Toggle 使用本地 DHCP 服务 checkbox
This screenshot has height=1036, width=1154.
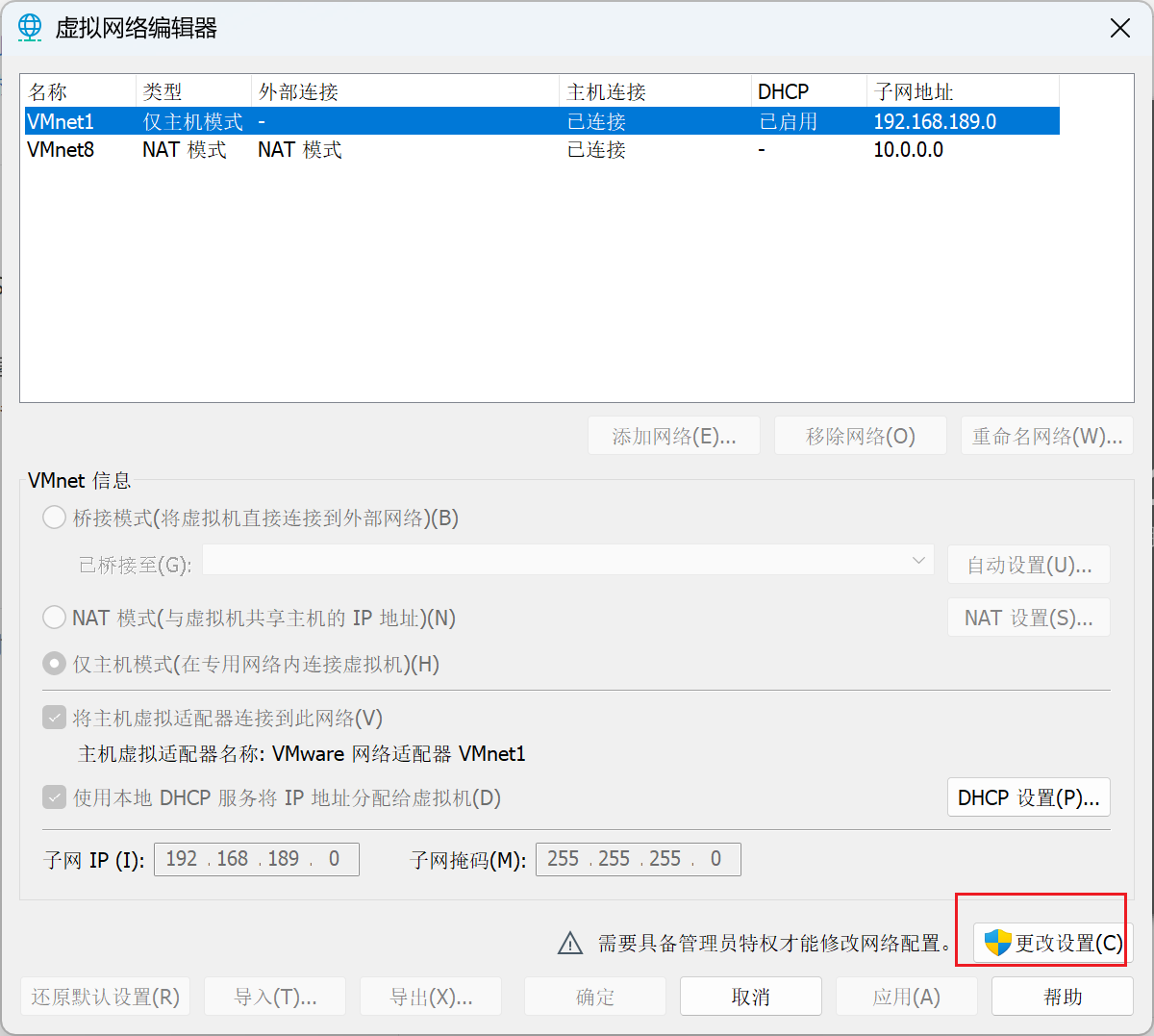[54, 797]
